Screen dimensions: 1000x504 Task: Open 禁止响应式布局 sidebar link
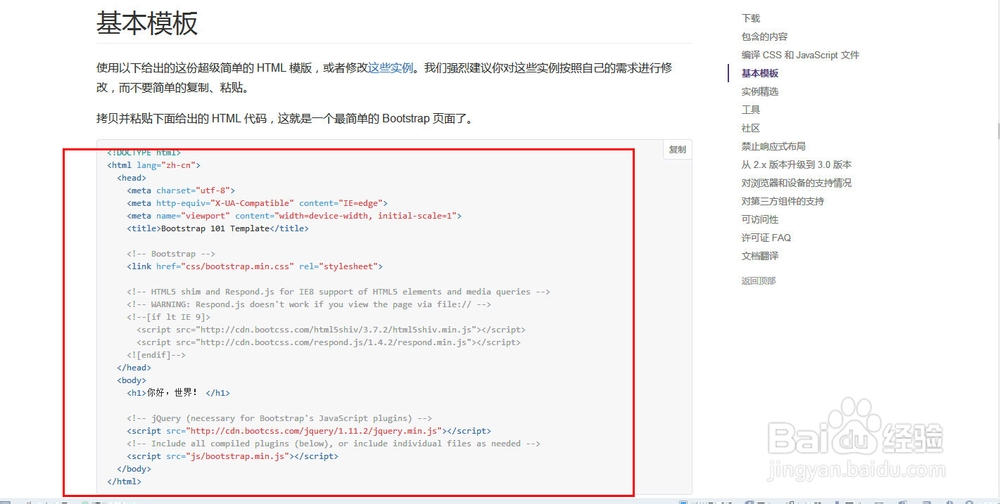[x=774, y=147]
